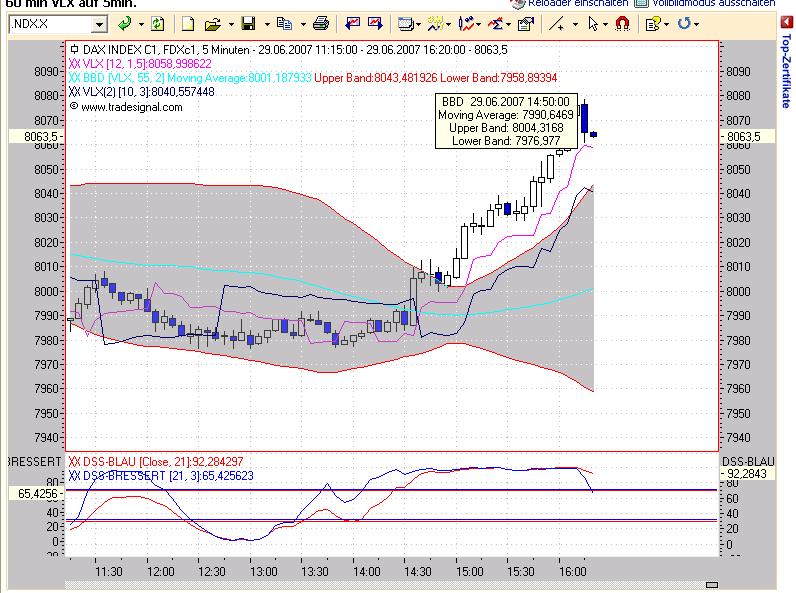Save the chart with the floppy icon
Viewport: 796px width, 593px height.
pyautogui.click(x=249, y=23)
